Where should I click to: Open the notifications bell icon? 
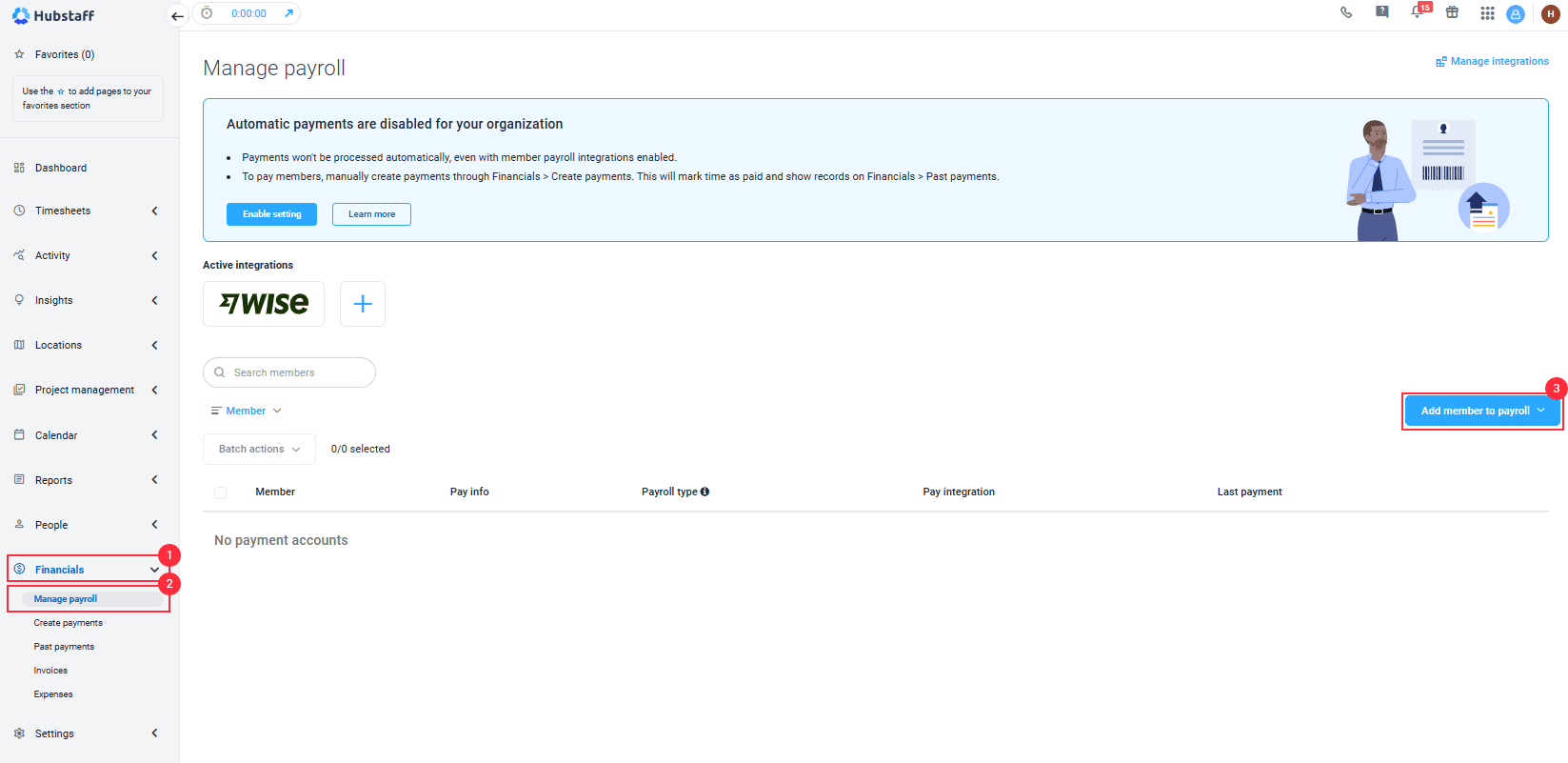click(x=1418, y=13)
